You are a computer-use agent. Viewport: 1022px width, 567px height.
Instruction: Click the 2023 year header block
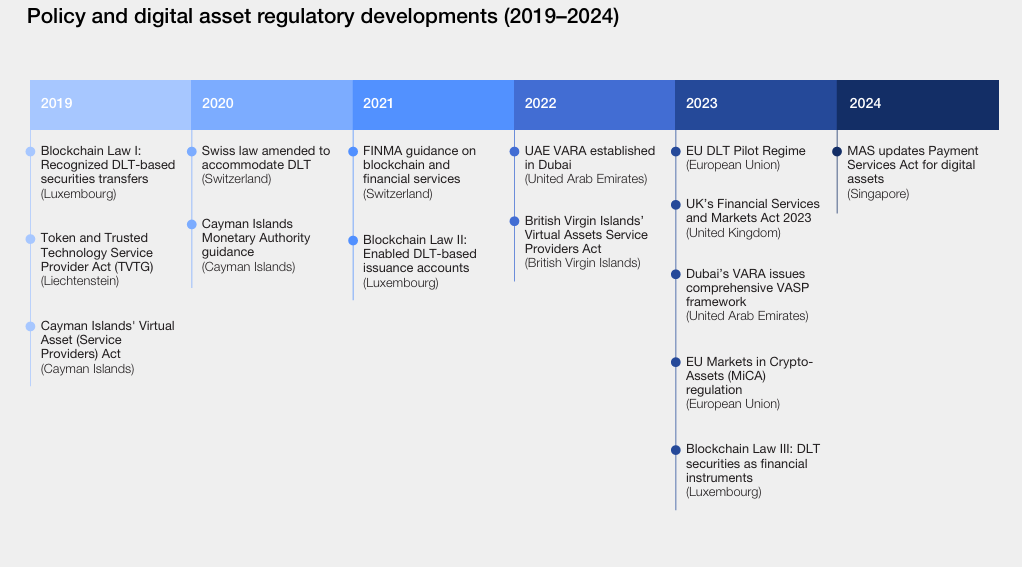click(756, 104)
